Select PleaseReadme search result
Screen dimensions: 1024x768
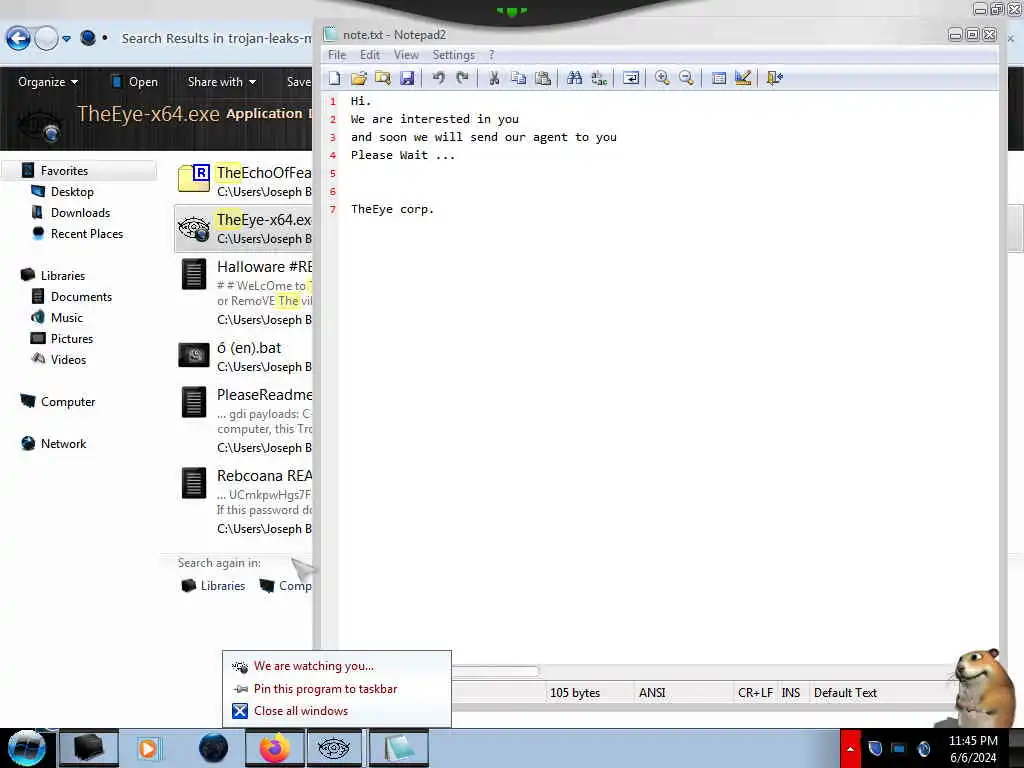[244, 419]
